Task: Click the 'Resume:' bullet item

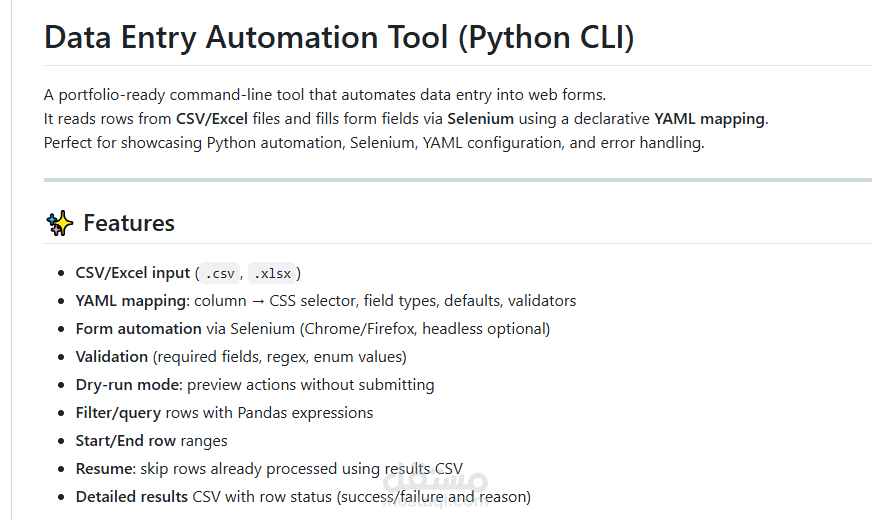Action: [269, 469]
